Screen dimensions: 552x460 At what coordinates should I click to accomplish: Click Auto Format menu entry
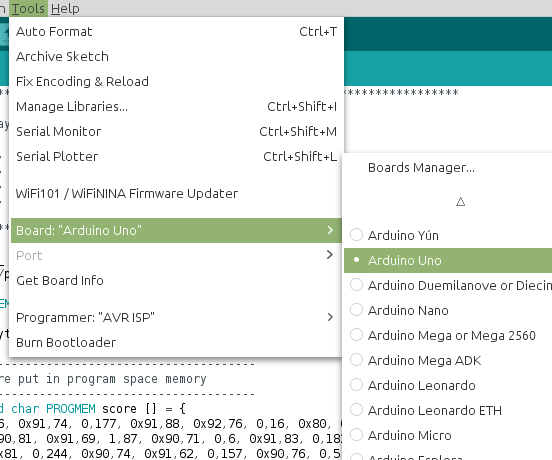pos(176,32)
